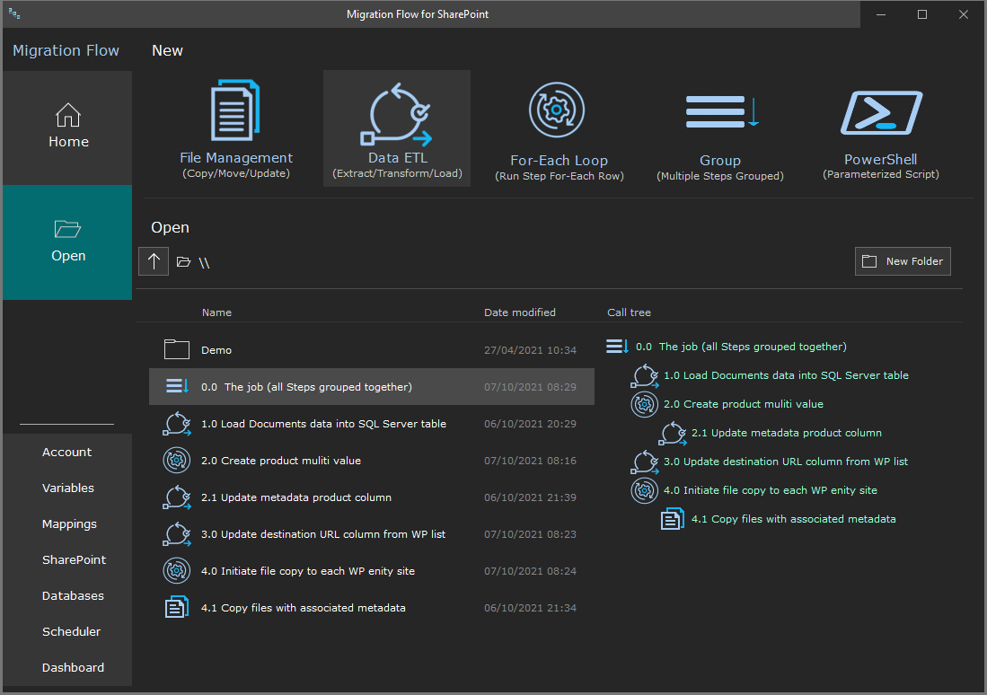Click ETL icon of 3.0 Update destination row

pos(177,534)
